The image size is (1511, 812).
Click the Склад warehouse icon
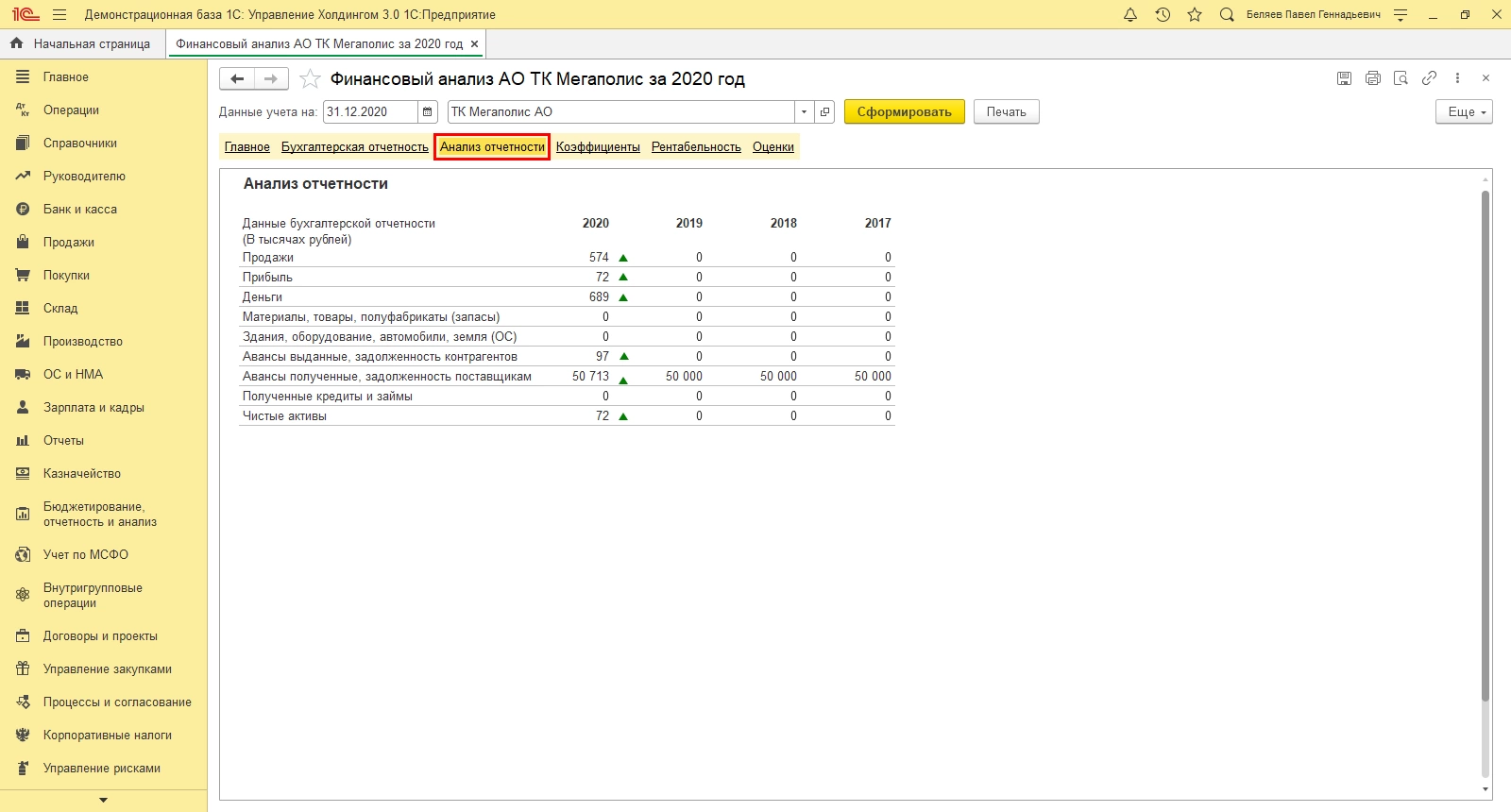(23, 309)
